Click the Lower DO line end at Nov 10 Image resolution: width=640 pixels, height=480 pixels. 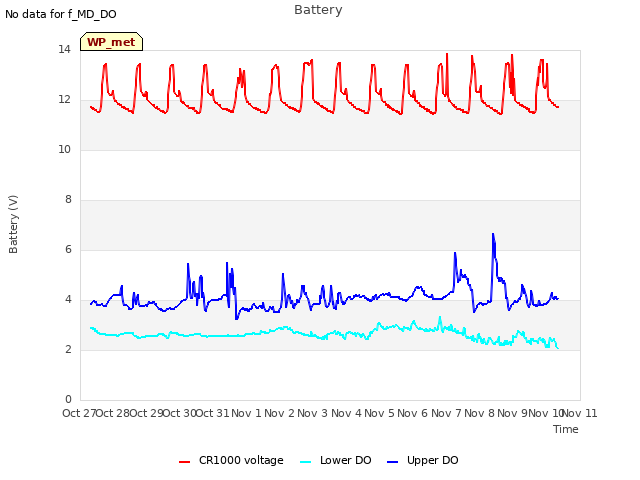pos(558,348)
